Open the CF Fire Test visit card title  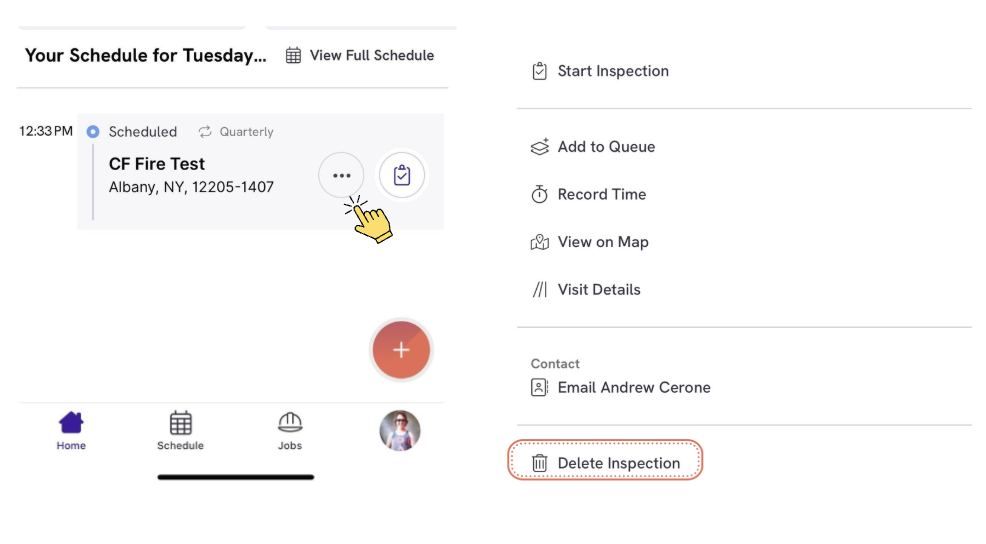pyautogui.click(x=157, y=164)
